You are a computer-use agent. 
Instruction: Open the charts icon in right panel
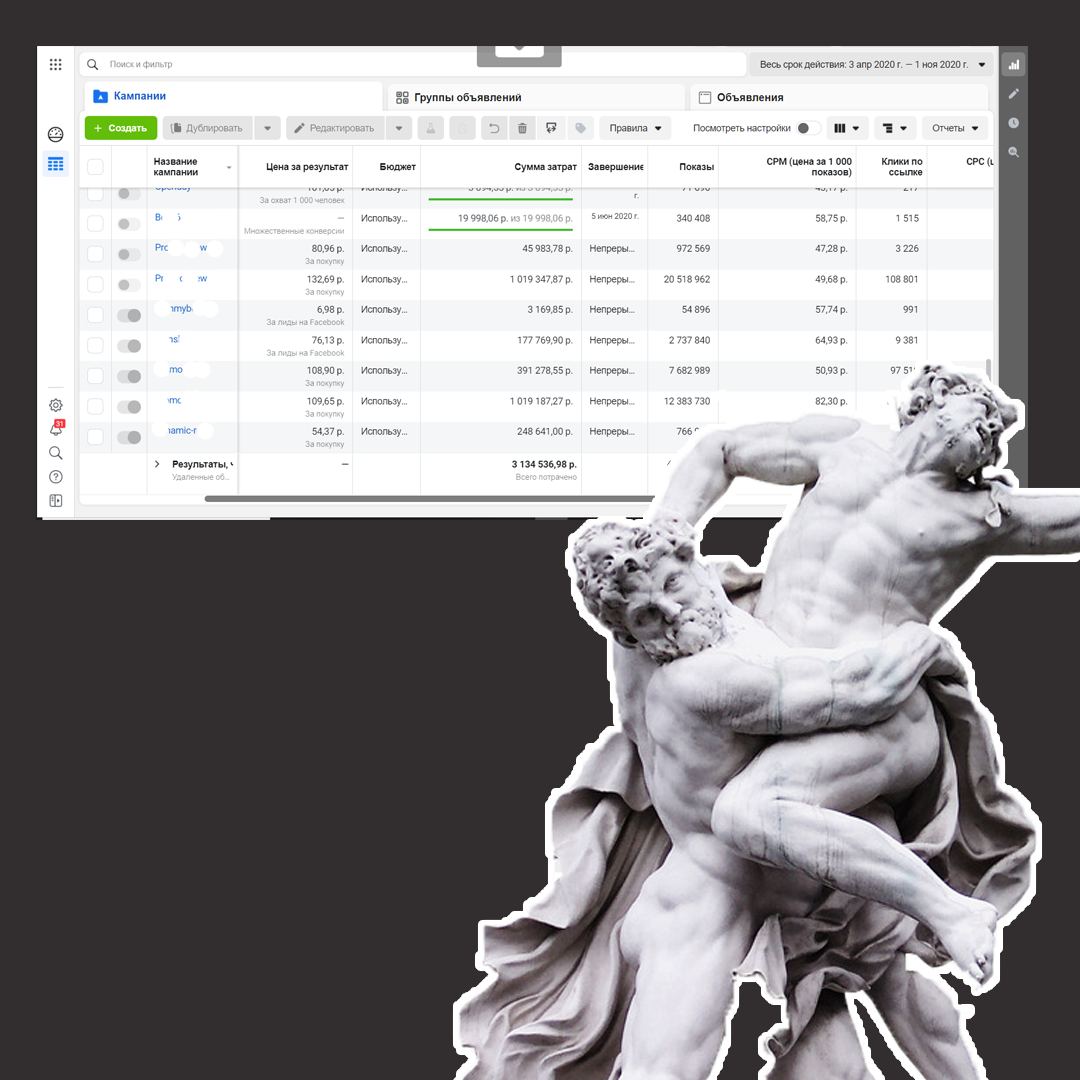pos(1014,65)
